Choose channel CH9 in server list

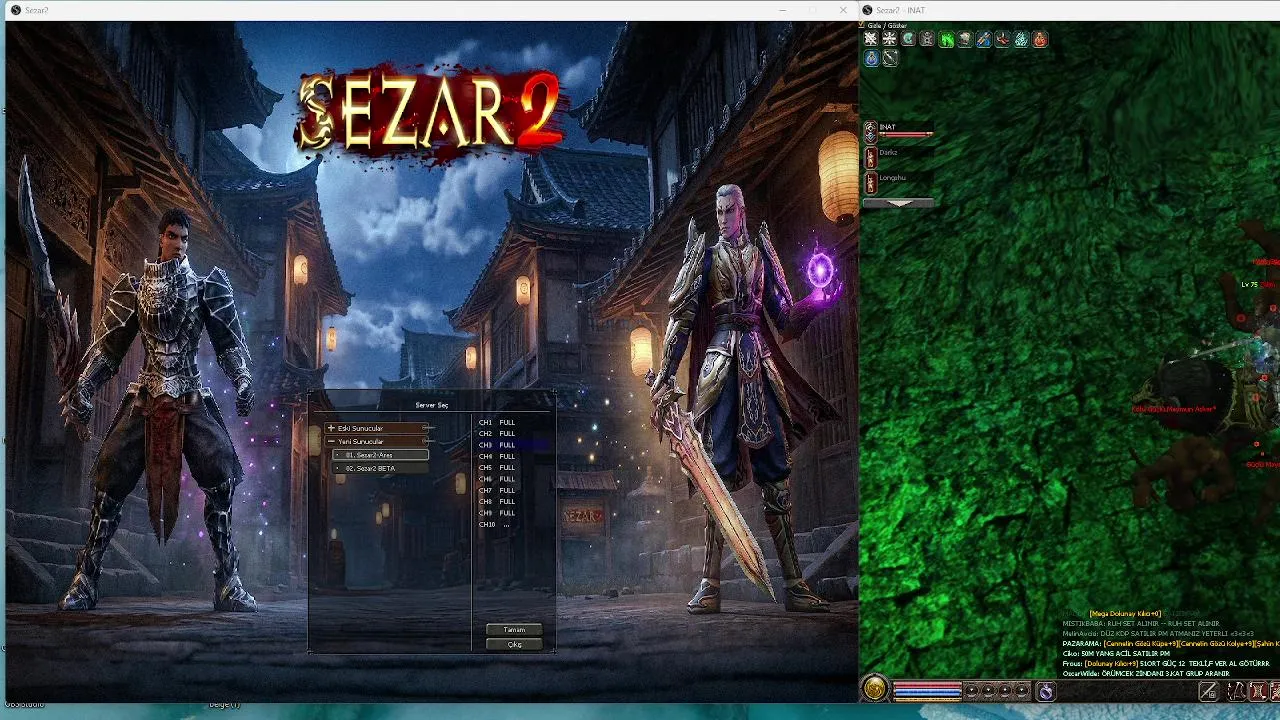click(497, 513)
